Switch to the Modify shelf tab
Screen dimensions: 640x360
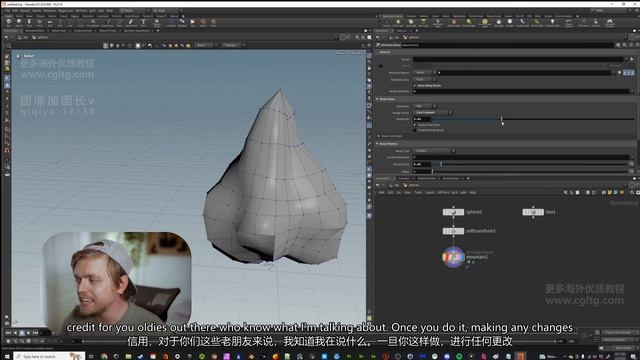(x=19, y=16)
